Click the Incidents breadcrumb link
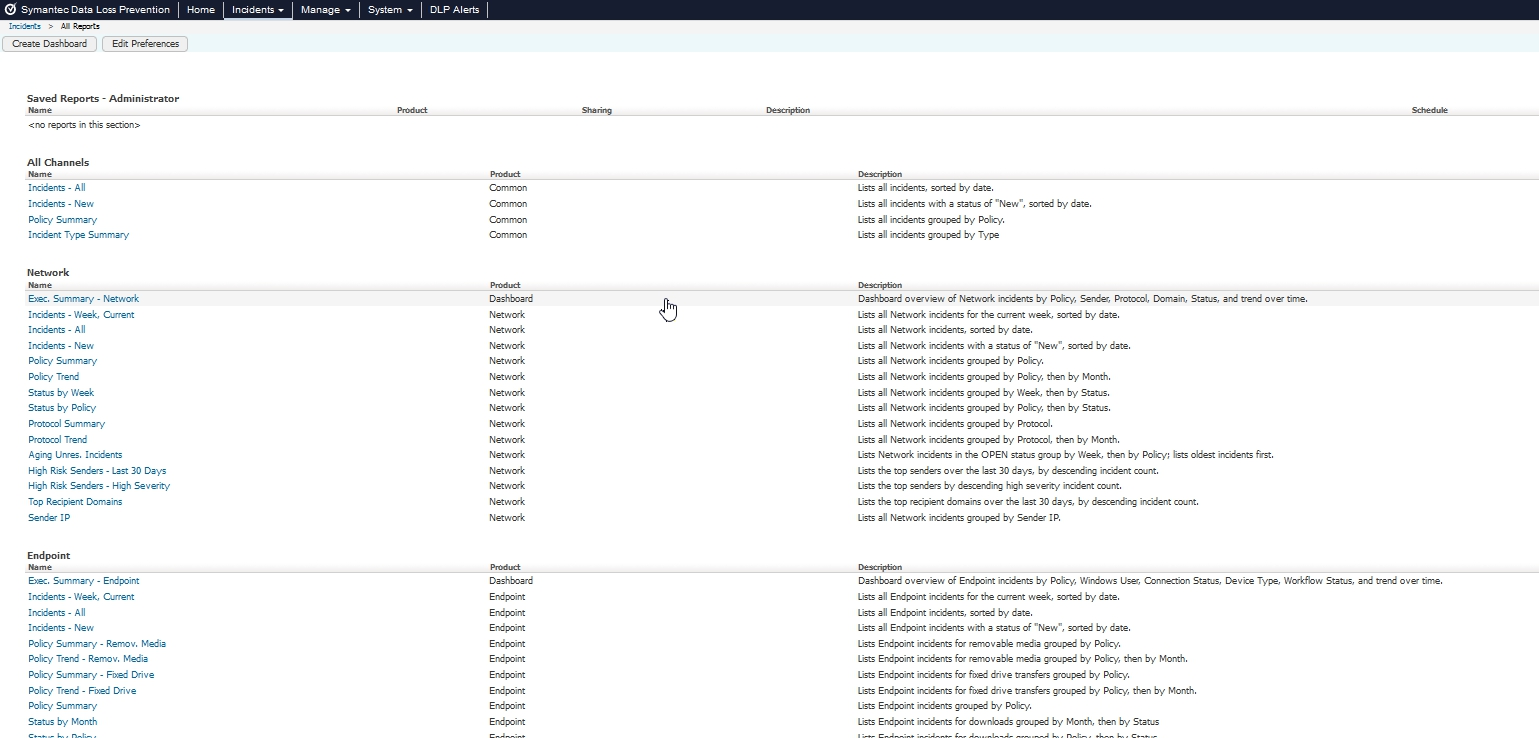 pos(25,26)
